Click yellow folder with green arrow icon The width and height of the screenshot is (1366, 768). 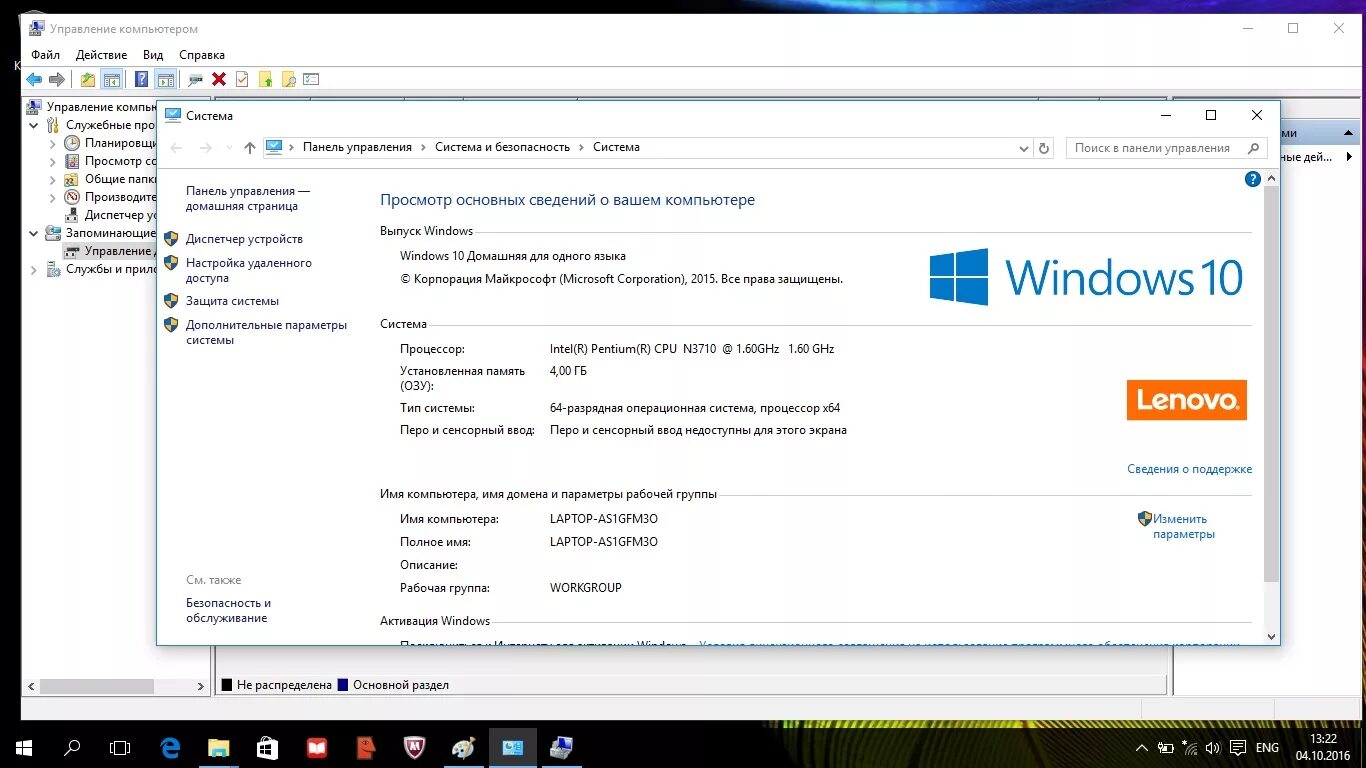266,80
